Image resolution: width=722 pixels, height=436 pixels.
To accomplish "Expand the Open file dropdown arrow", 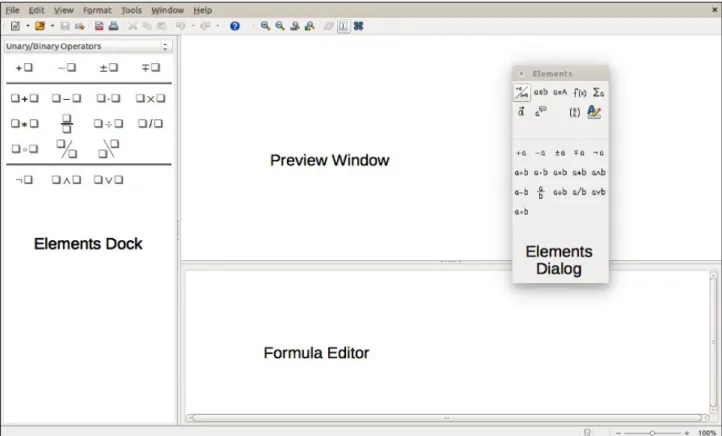I will click(x=52, y=26).
